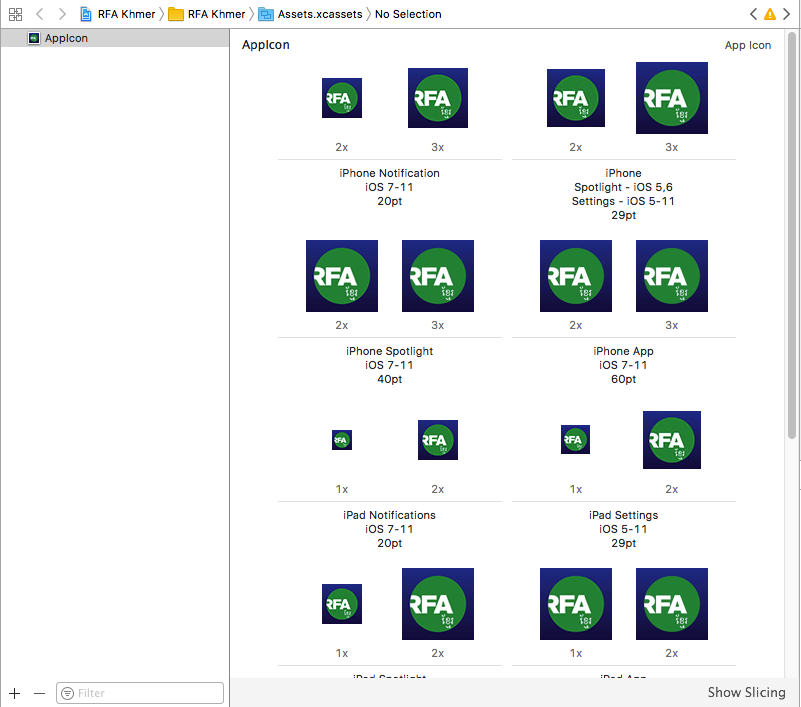Viewport: 801px width, 707px height.
Task: Select iPad Notifications 20pt 1x icon
Action: pos(342,440)
